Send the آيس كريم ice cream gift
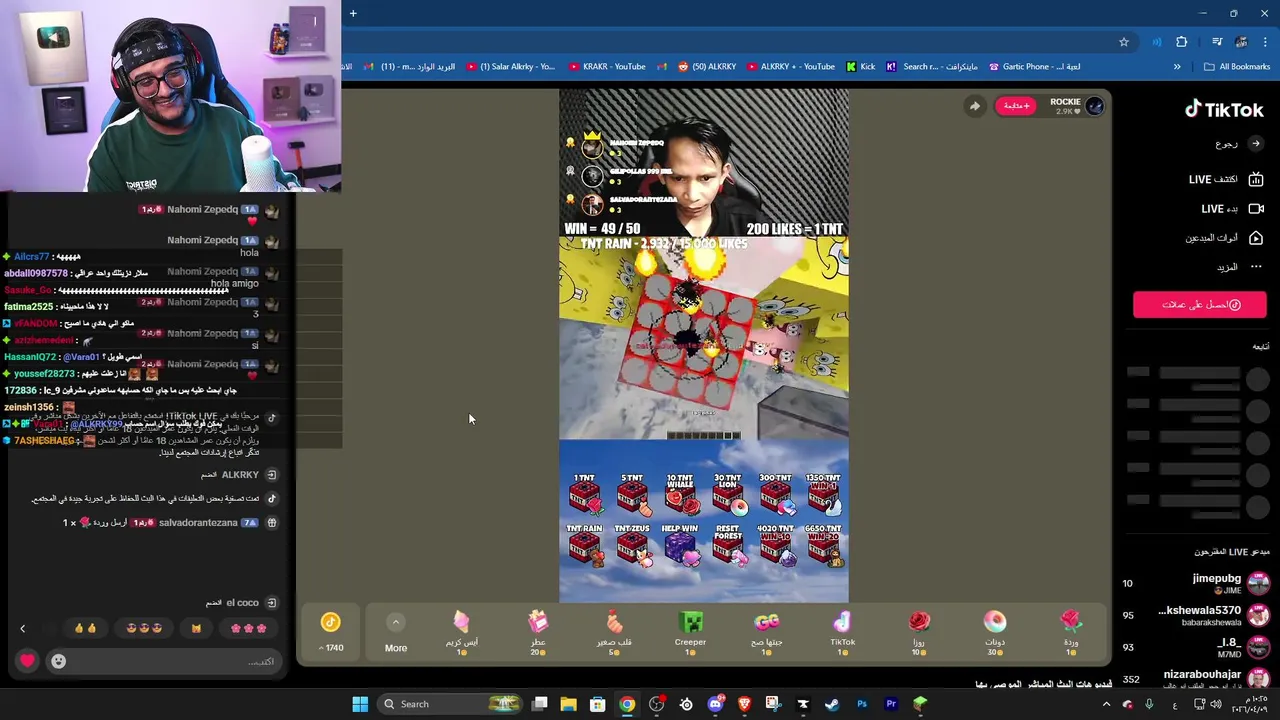The height and width of the screenshot is (720, 1280). tap(461, 633)
